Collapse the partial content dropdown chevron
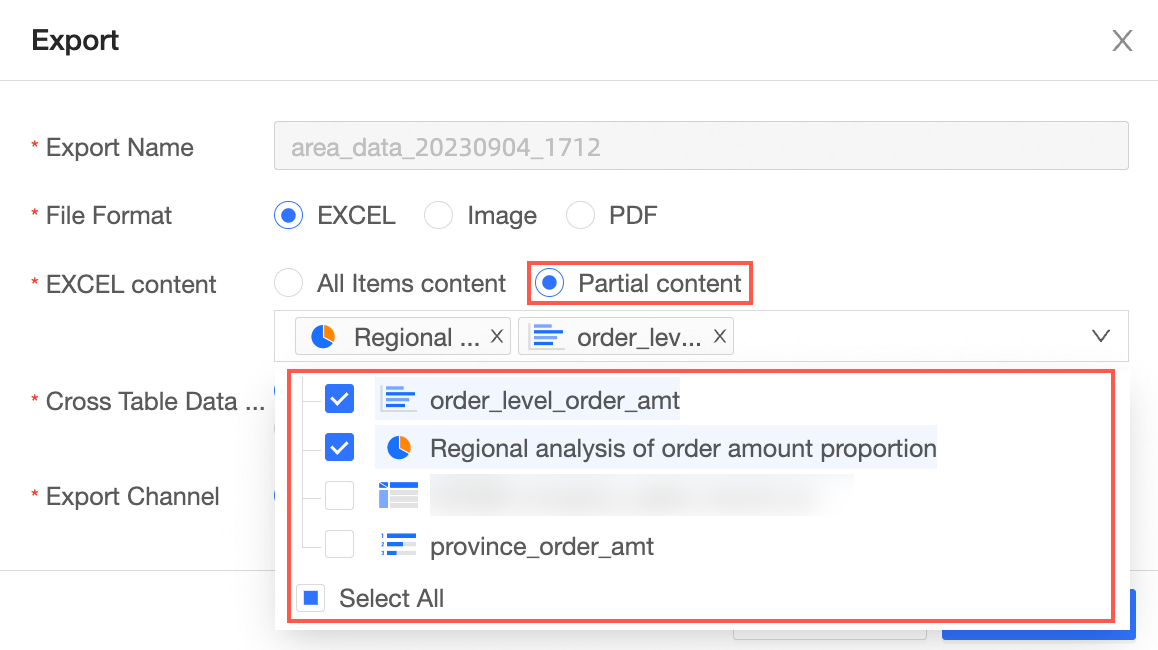 [1100, 336]
